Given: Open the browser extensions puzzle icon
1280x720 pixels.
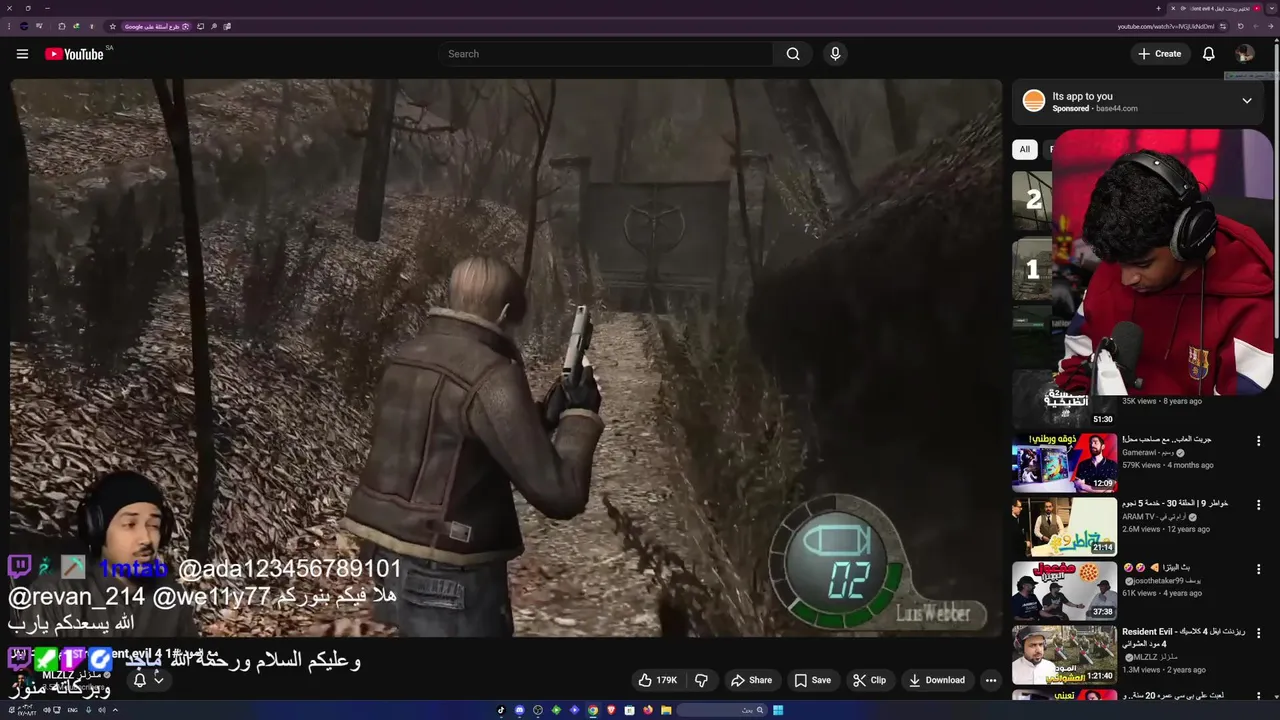Looking at the screenshot, I should tap(62, 26).
